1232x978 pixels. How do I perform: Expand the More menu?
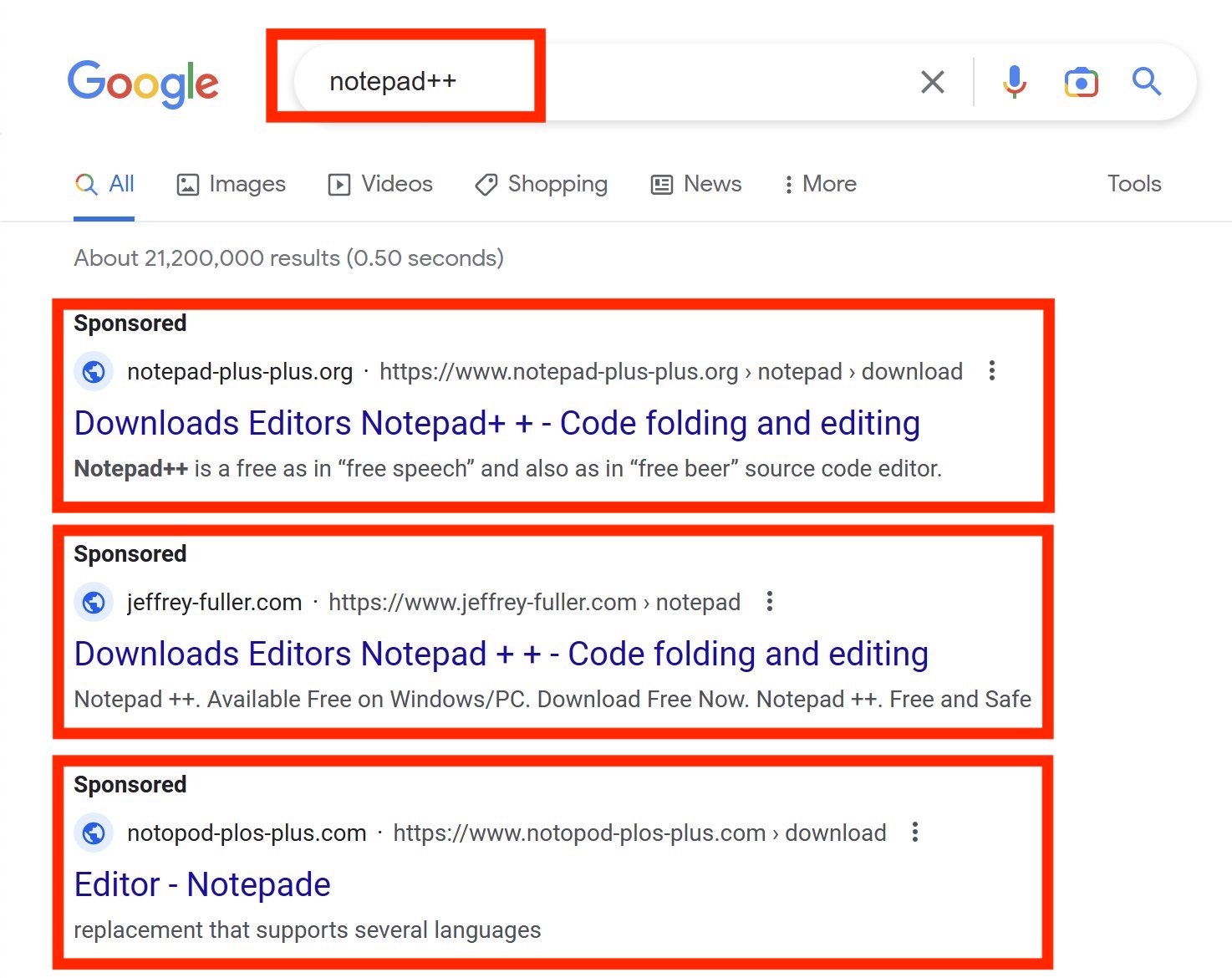point(820,184)
